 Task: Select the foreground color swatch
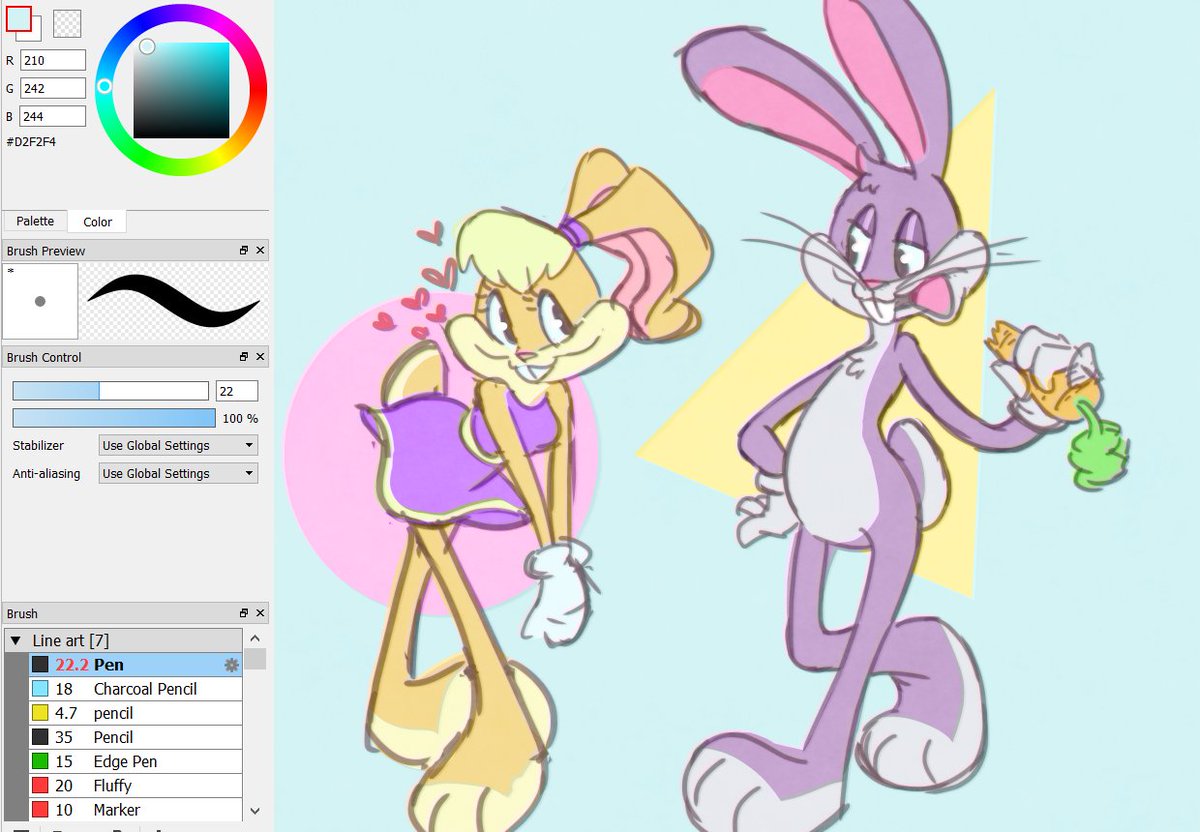pos(19,18)
